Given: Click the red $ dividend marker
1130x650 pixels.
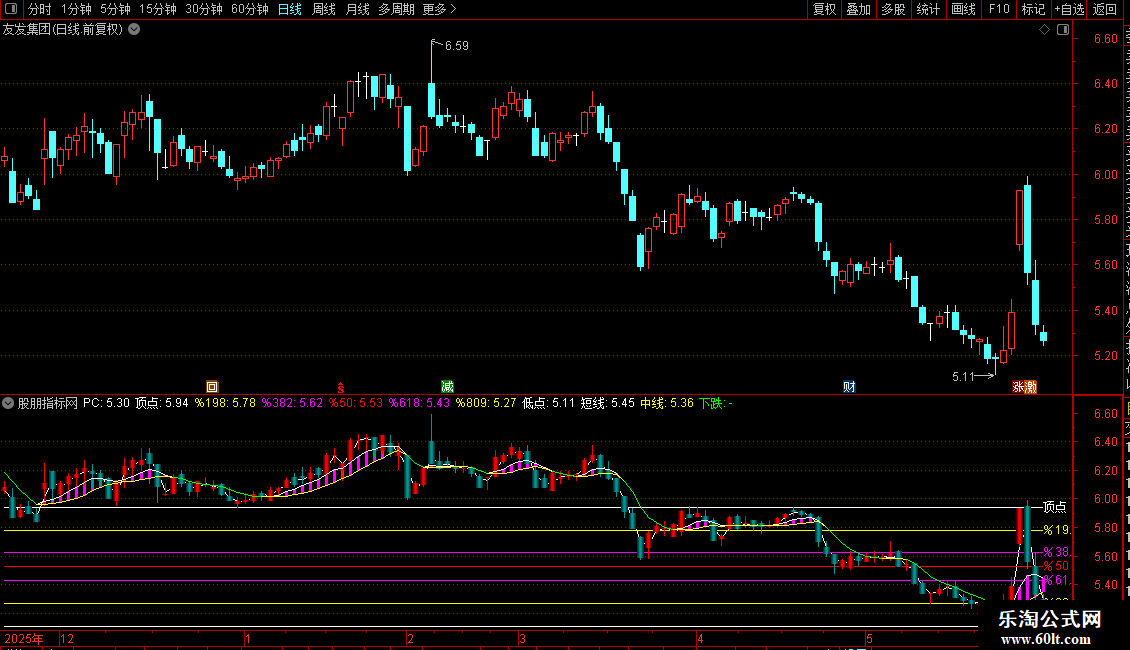Looking at the screenshot, I should pyautogui.click(x=341, y=388).
